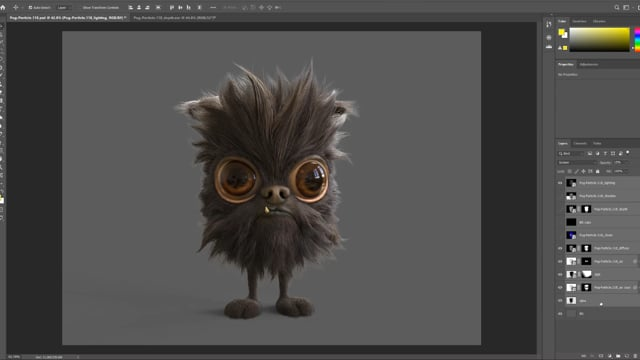640x360 pixels.
Task: Click the foreground color swatch in Color panel
Action: coord(561,32)
